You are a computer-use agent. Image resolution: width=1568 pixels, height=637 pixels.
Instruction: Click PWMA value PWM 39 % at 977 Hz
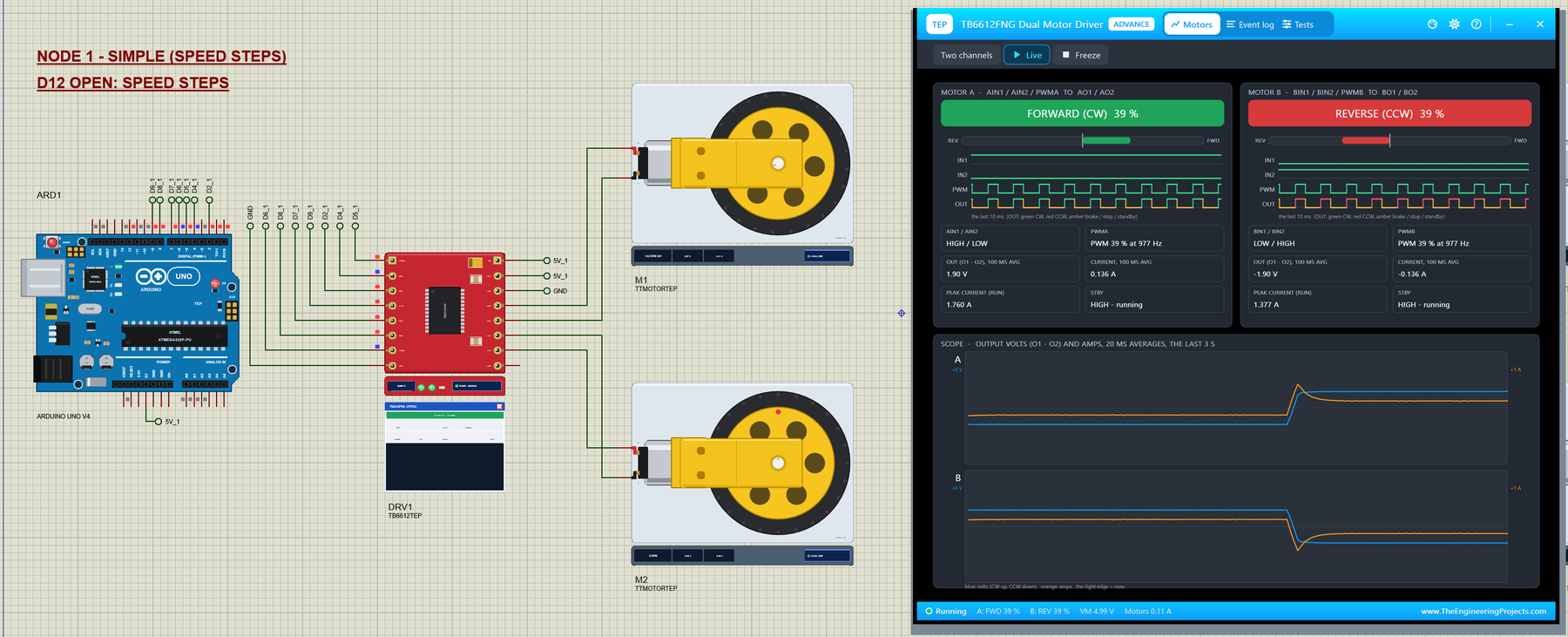(x=1154, y=238)
